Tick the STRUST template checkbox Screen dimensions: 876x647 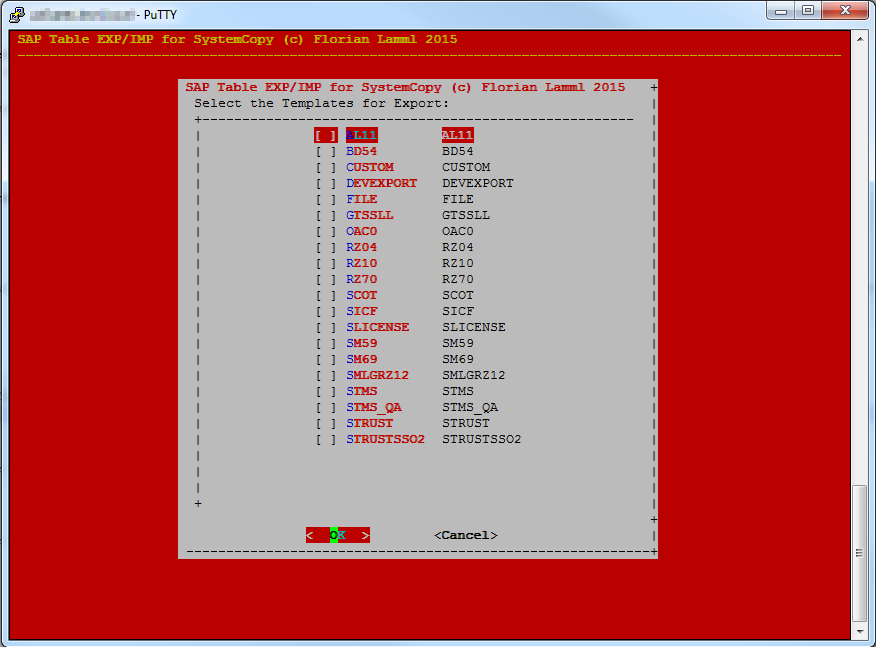pos(326,424)
